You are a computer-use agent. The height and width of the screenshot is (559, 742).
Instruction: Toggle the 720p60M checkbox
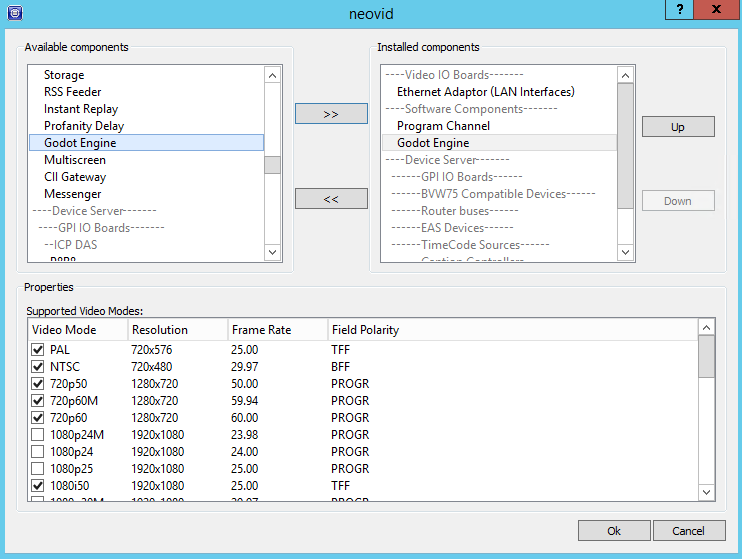pyautogui.click(x=37, y=401)
